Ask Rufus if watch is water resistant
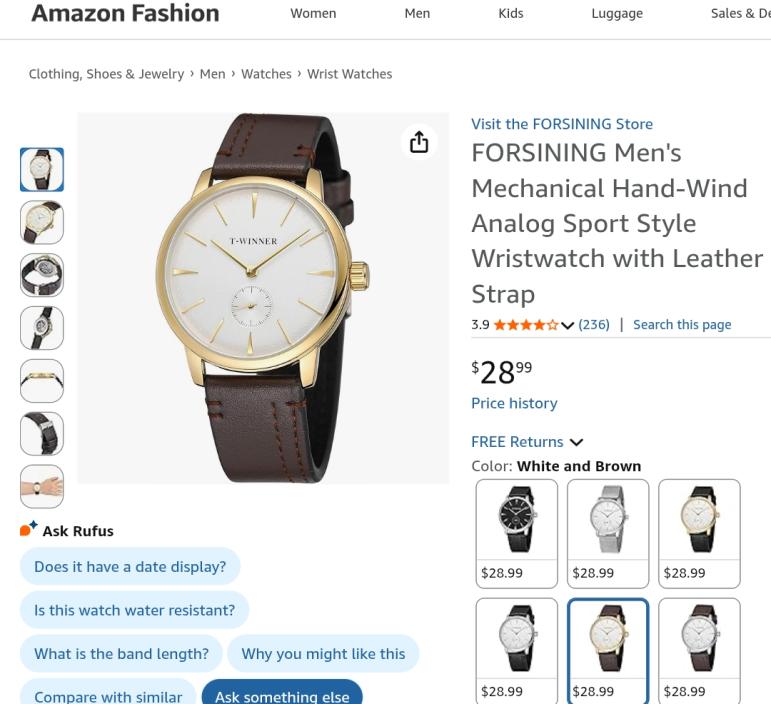771x704 pixels. pos(134,610)
